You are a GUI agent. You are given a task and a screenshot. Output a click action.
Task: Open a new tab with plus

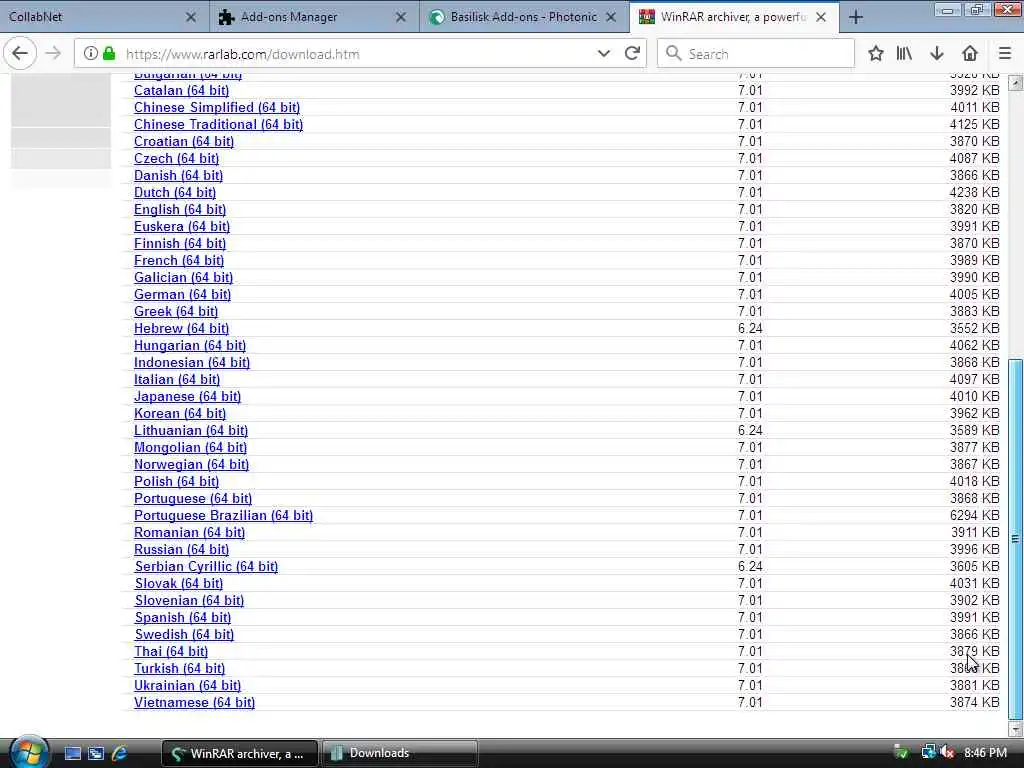point(856,17)
